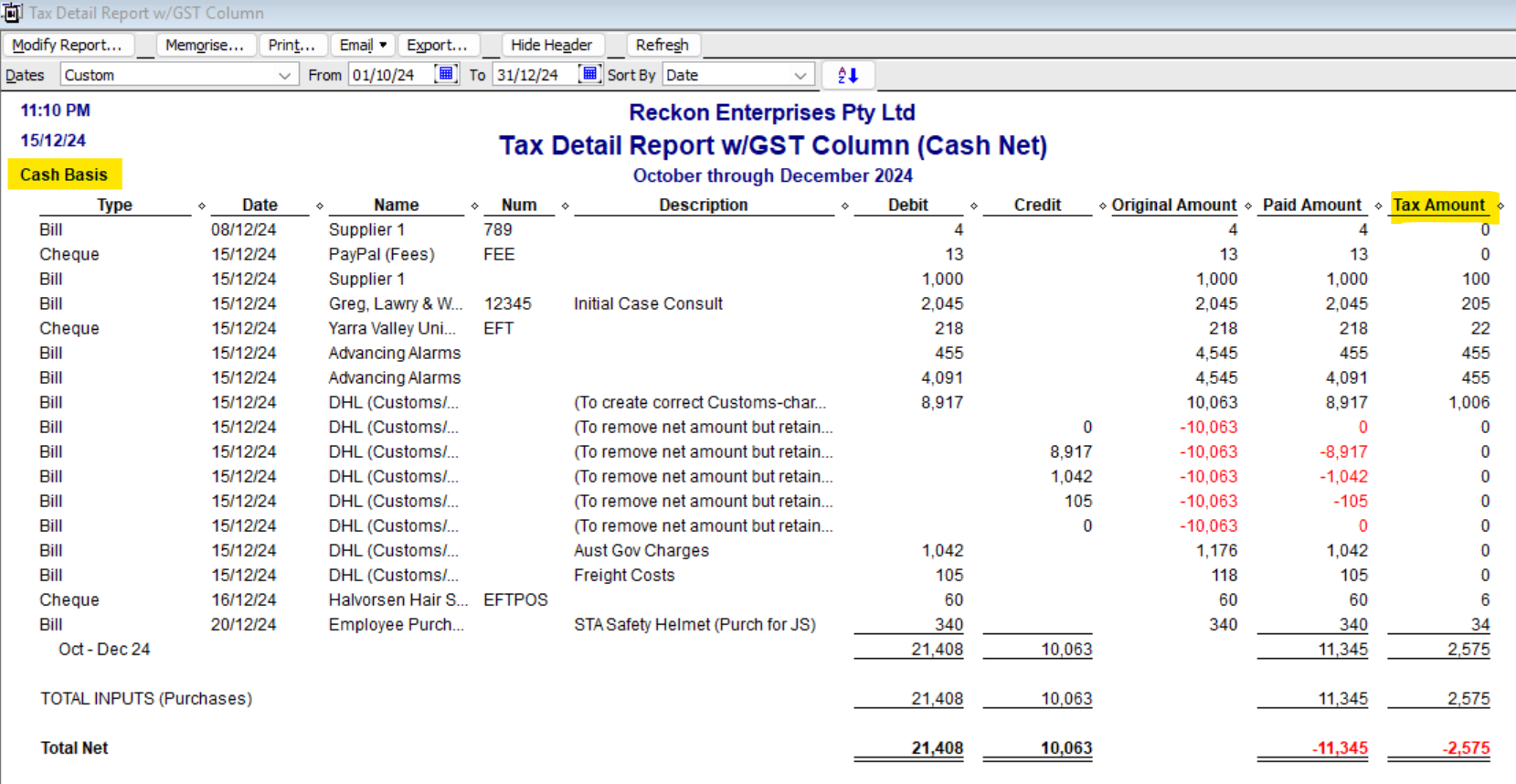Screen dimensions: 1516x784
Task: Click the Modify Report button
Action: pyautogui.click(x=68, y=45)
